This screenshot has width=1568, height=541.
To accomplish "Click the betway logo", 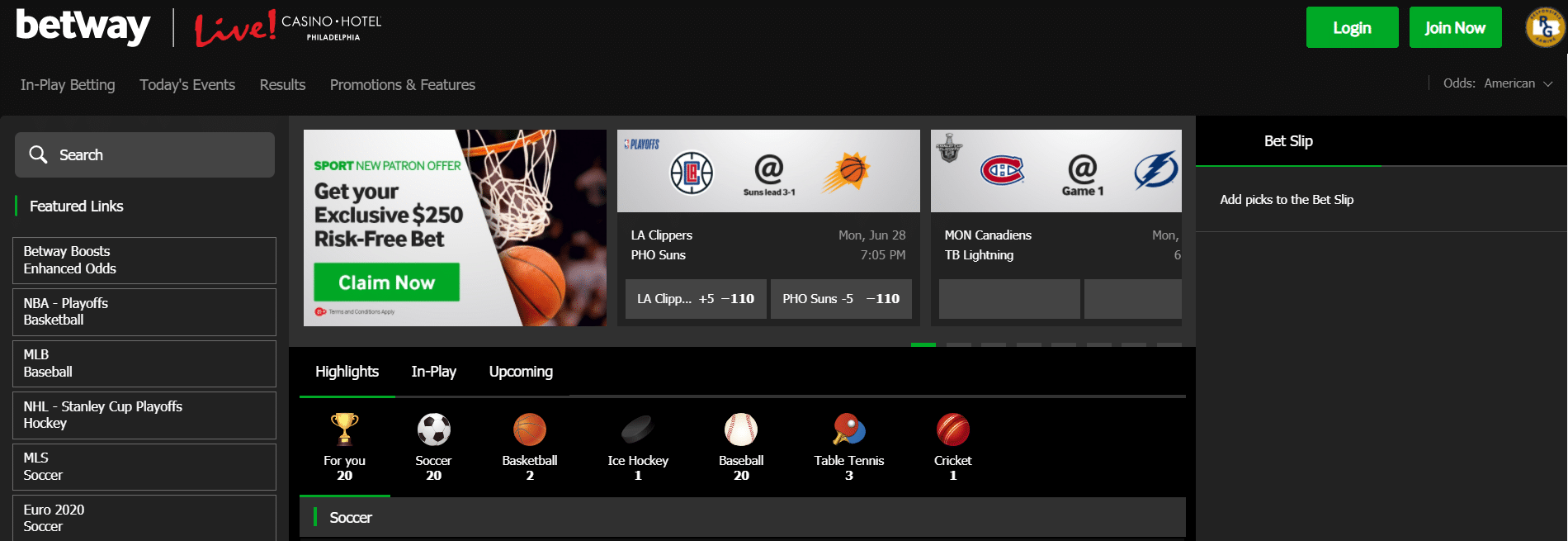I will click(83, 26).
